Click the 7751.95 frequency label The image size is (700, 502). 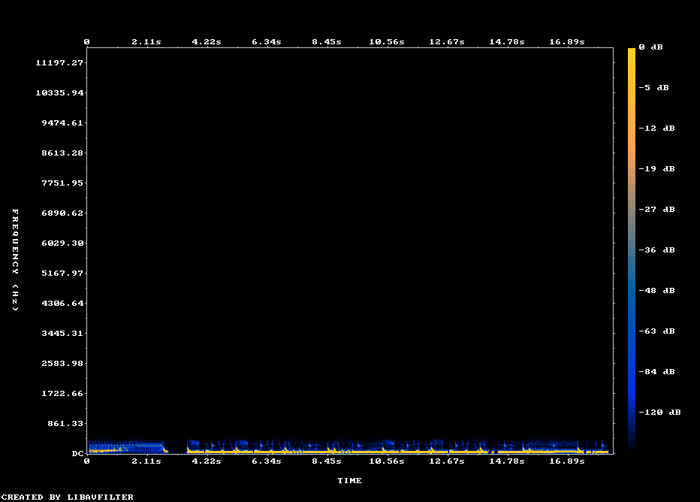coord(62,183)
